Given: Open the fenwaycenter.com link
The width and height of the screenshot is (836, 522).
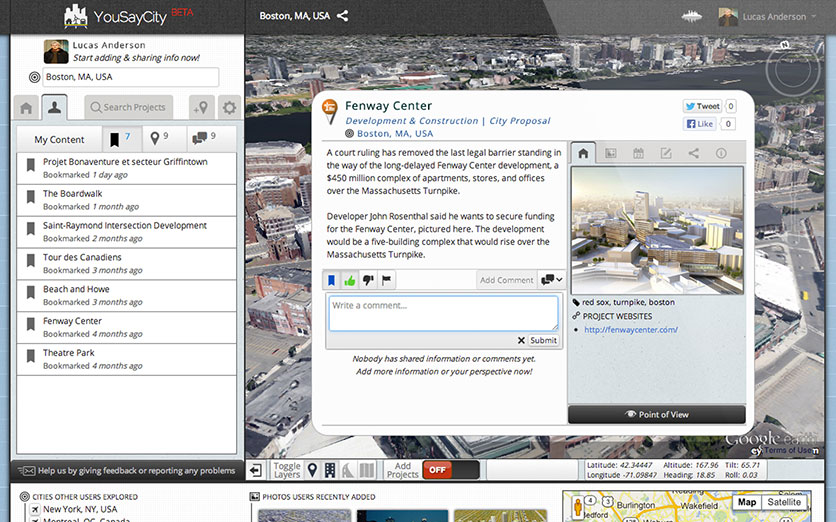Looking at the screenshot, I should coord(631,330).
